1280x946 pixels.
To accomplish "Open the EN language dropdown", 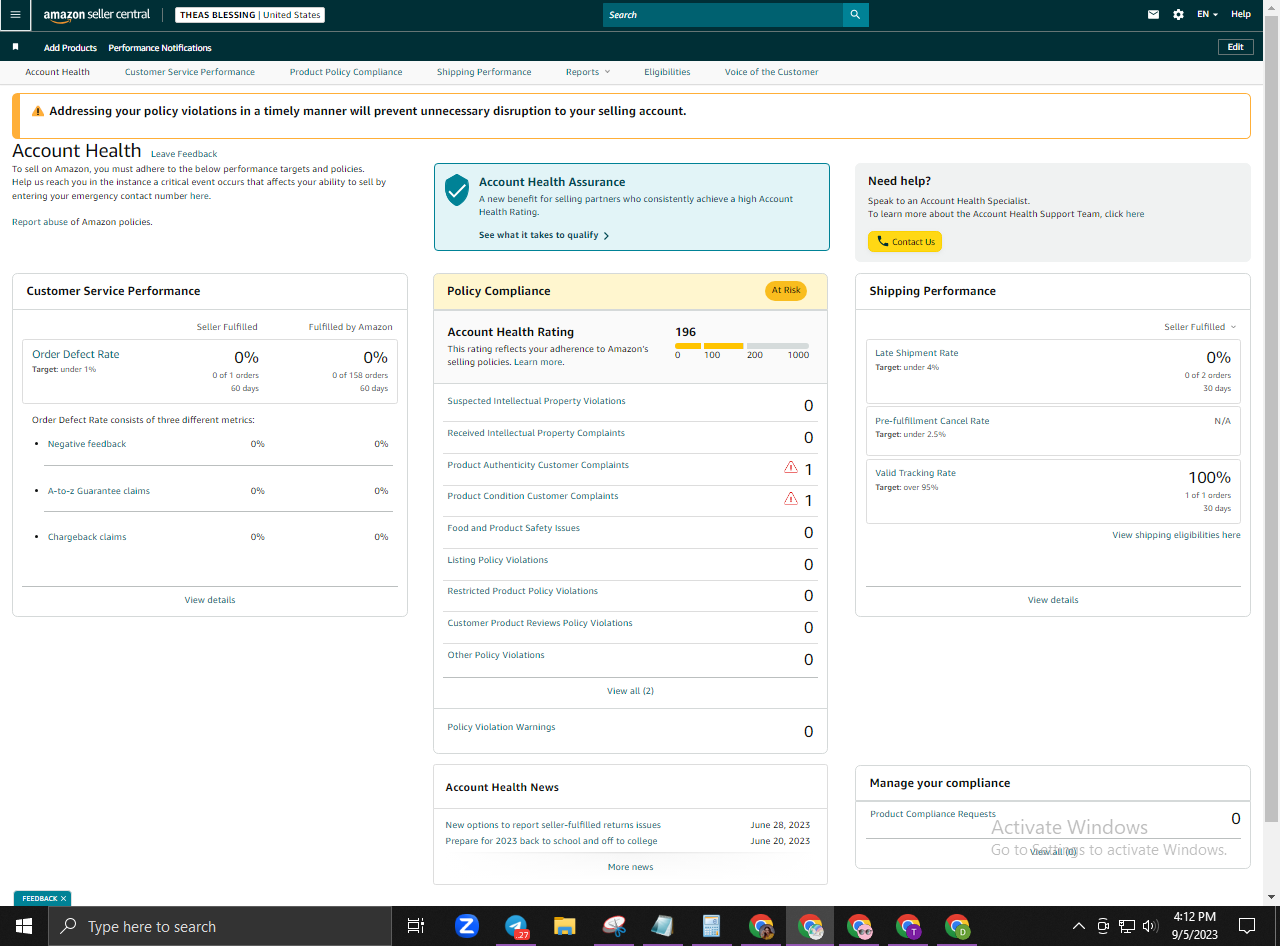I will 1207,15.
